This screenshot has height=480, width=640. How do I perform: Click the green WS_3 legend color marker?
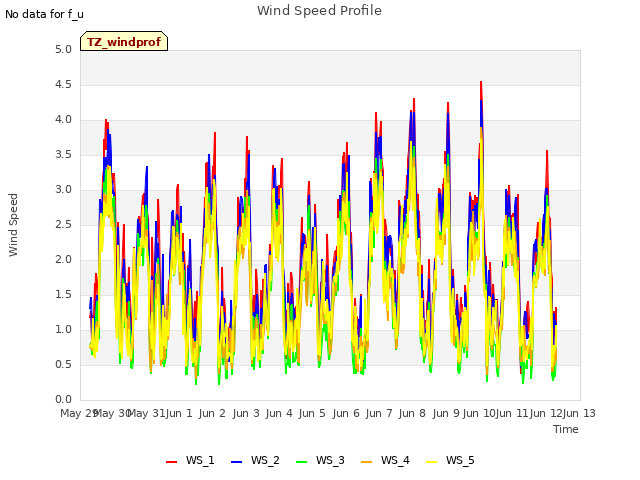(x=302, y=462)
